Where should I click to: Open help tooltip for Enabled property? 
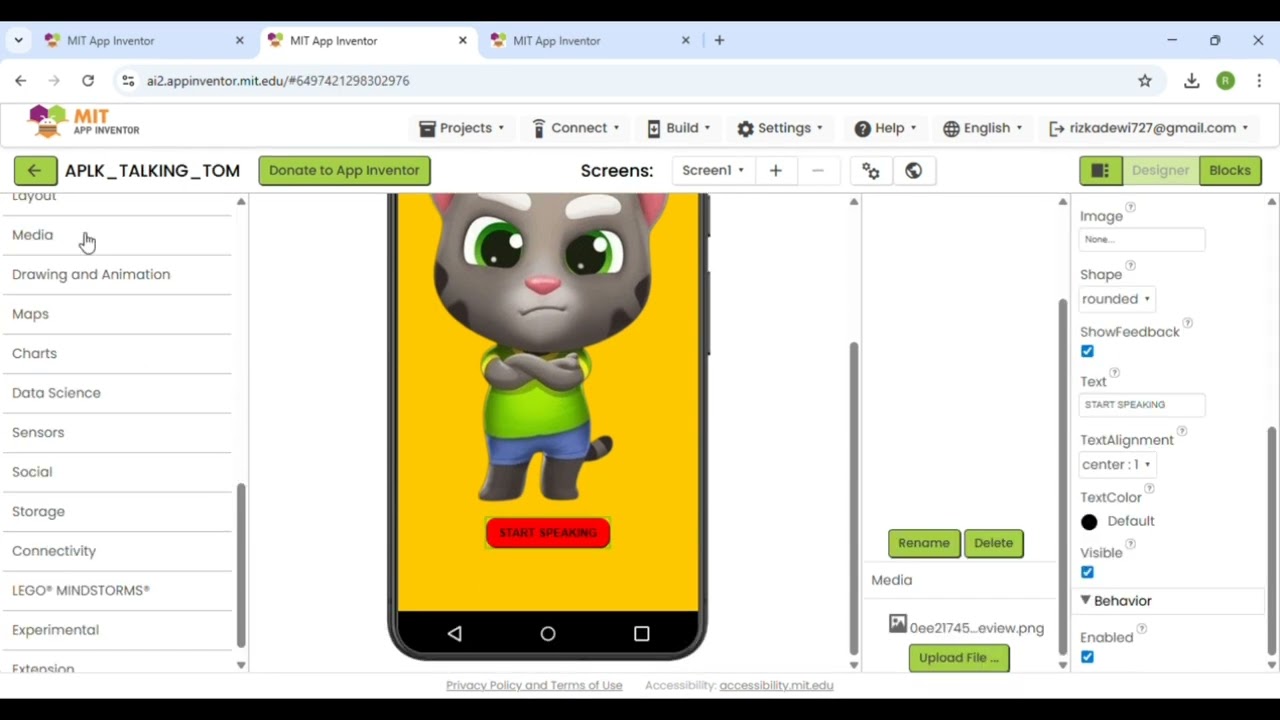point(1141,629)
